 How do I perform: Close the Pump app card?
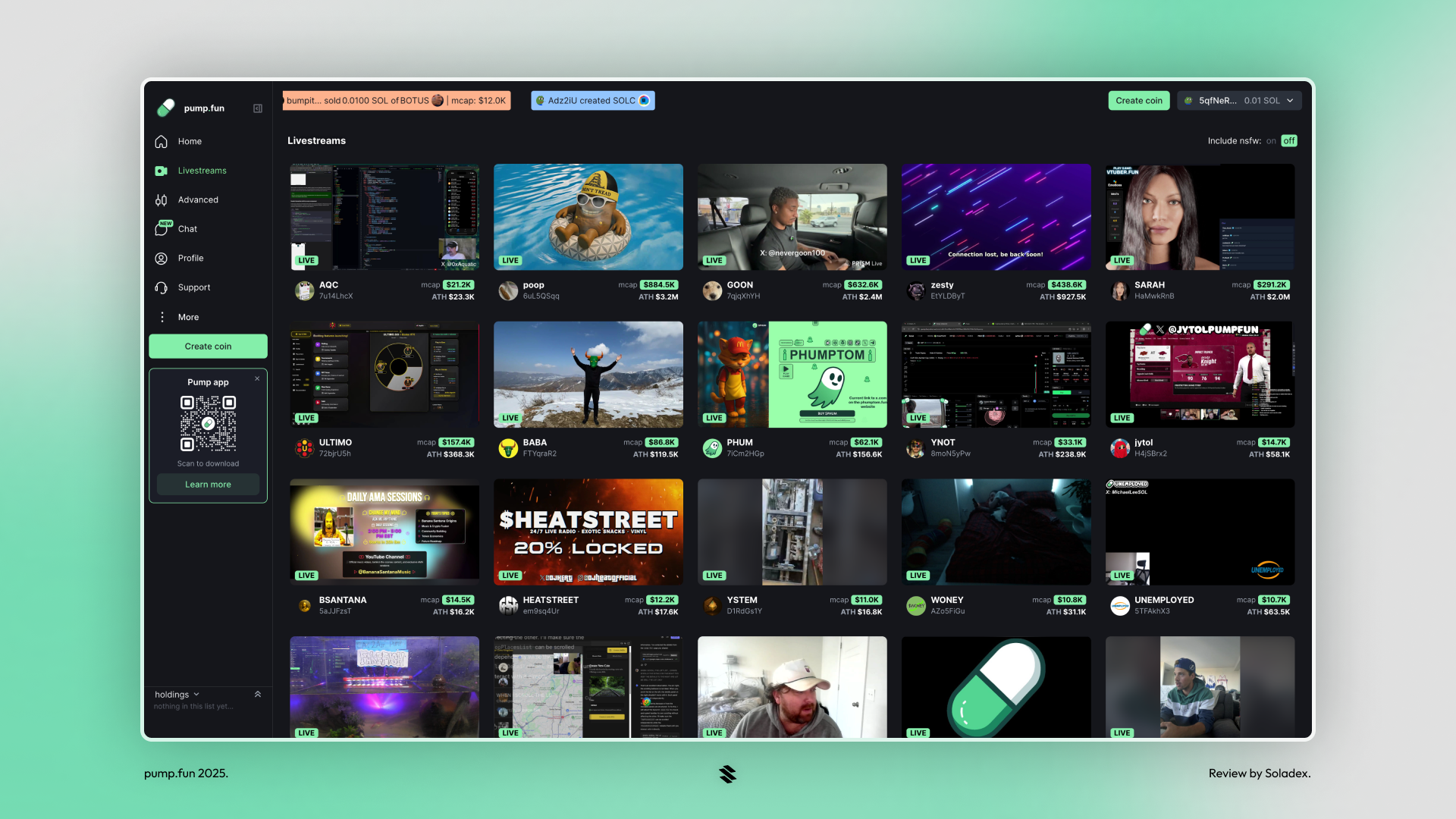(257, 378)
